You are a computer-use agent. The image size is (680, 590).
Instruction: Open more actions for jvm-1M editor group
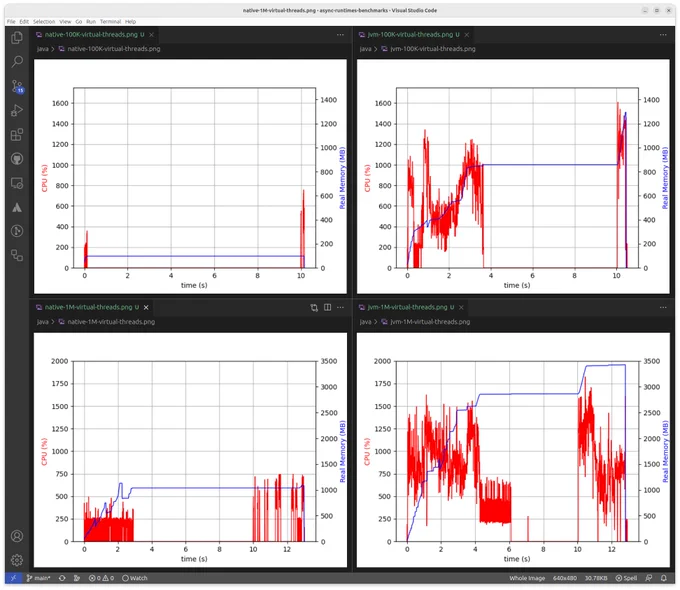pos(663,308)
